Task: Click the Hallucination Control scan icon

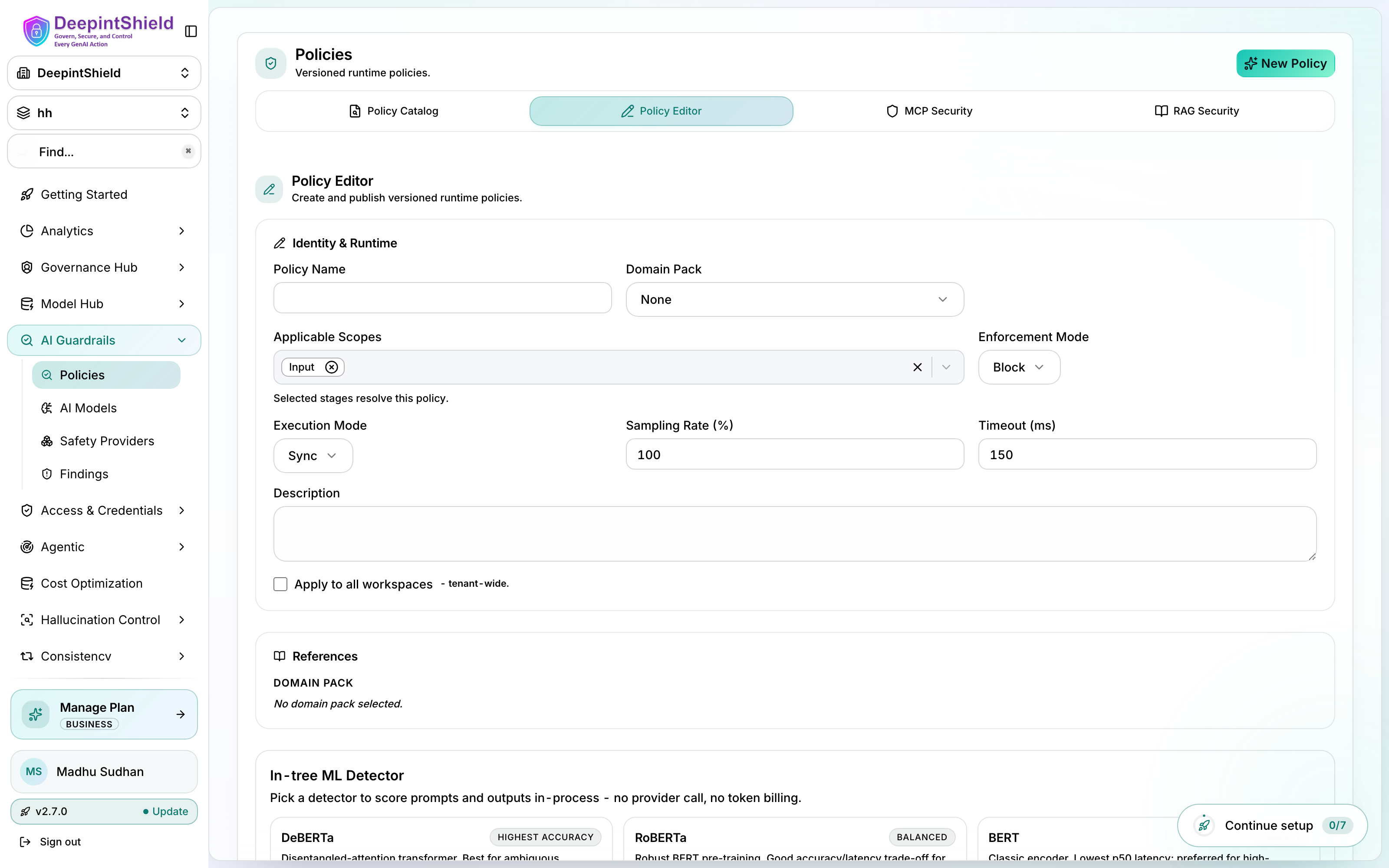Action: pos(27,620)
